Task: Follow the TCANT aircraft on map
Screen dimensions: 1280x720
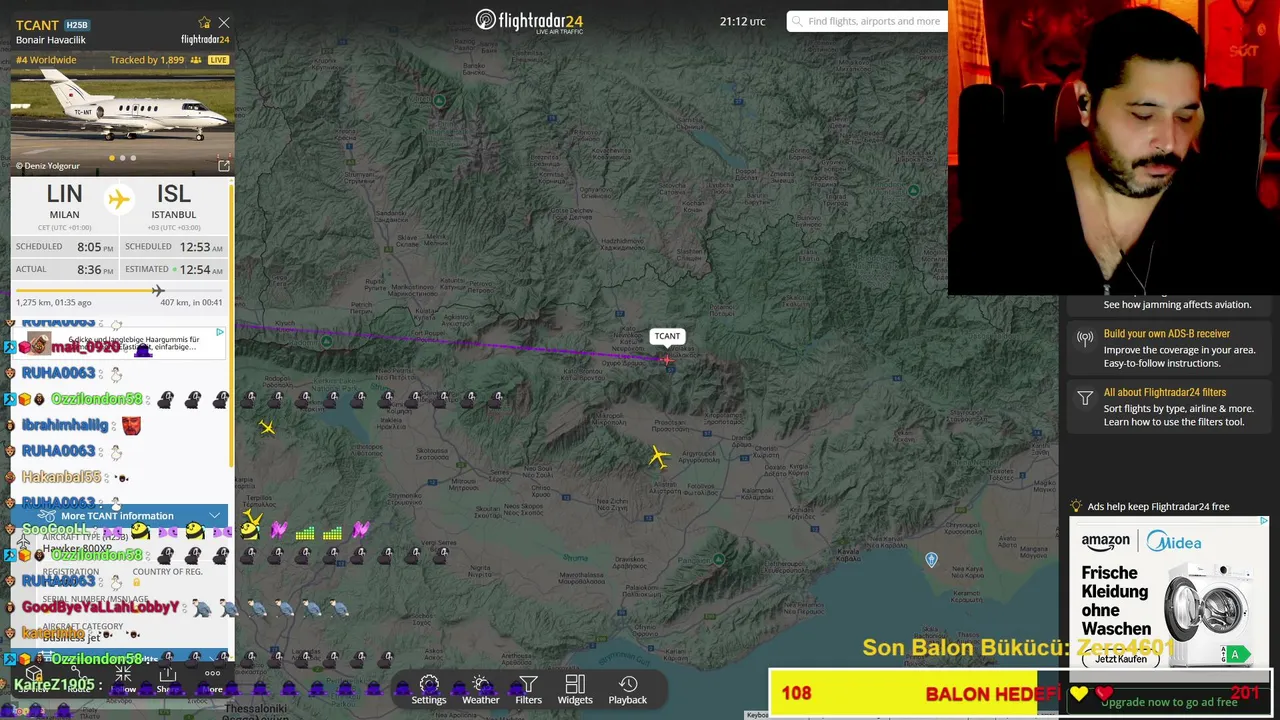Action: [123, 681]
